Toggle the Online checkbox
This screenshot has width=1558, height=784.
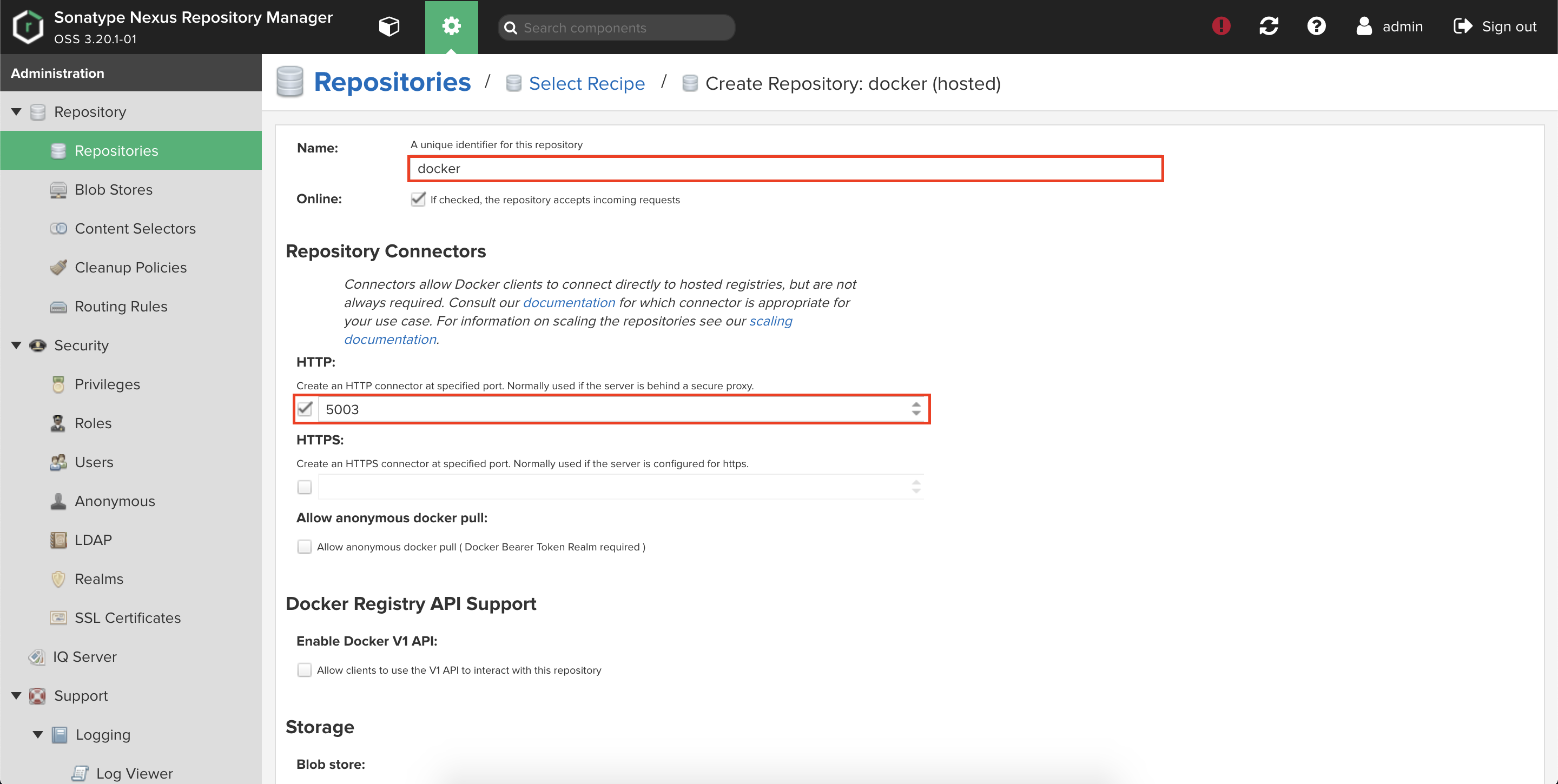(x=418, y=199)
